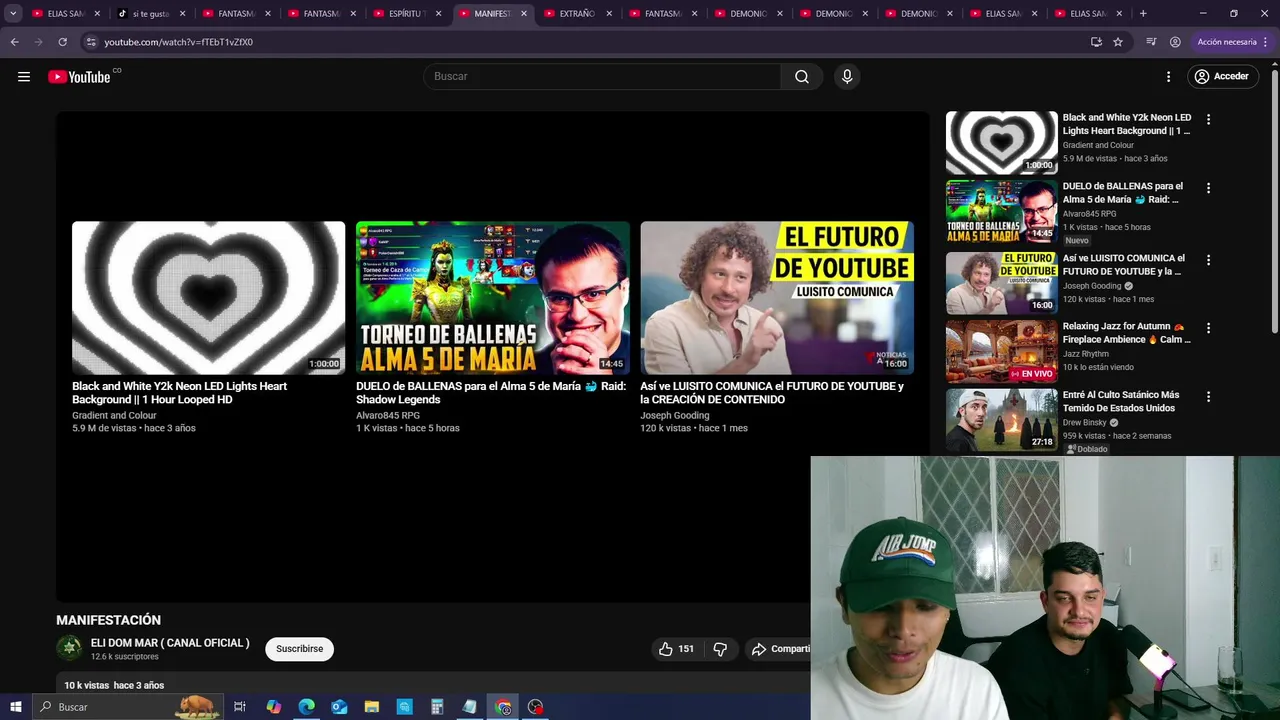1280x720 pixels.
Task: Open Alvaro845 RPG channel under end-screen video
Action: [388, 416]
